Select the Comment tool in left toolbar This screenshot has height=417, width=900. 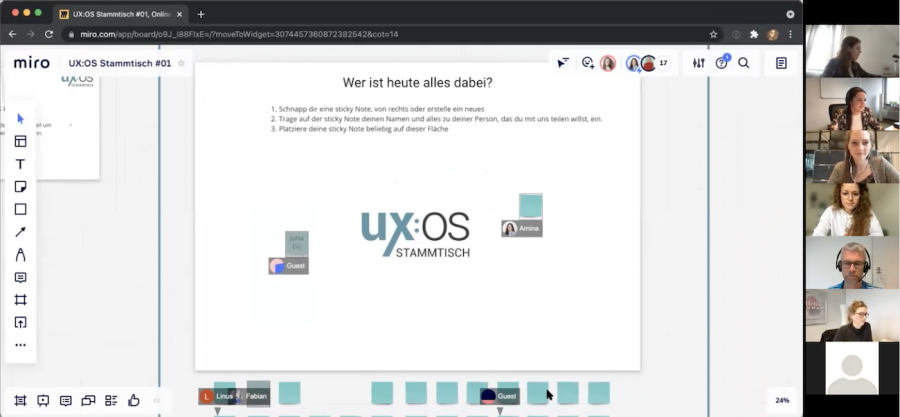20,277
